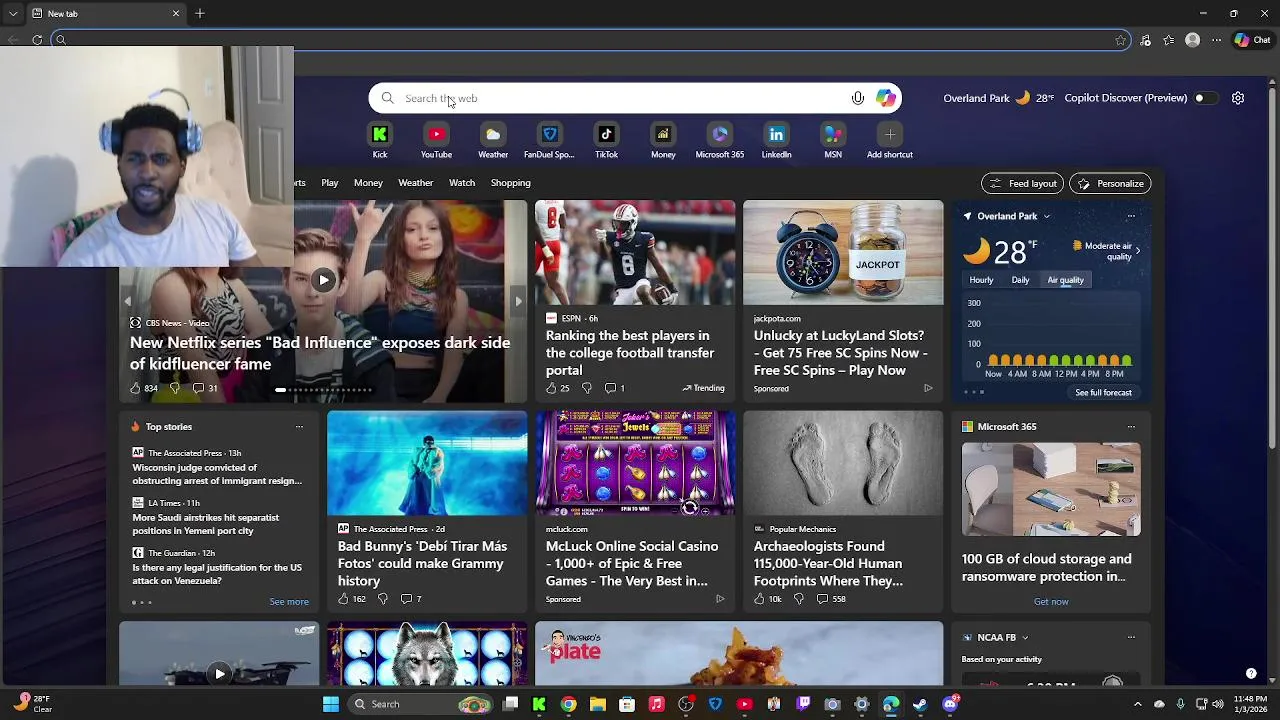Like the college football transfer article

click(551, 388)
